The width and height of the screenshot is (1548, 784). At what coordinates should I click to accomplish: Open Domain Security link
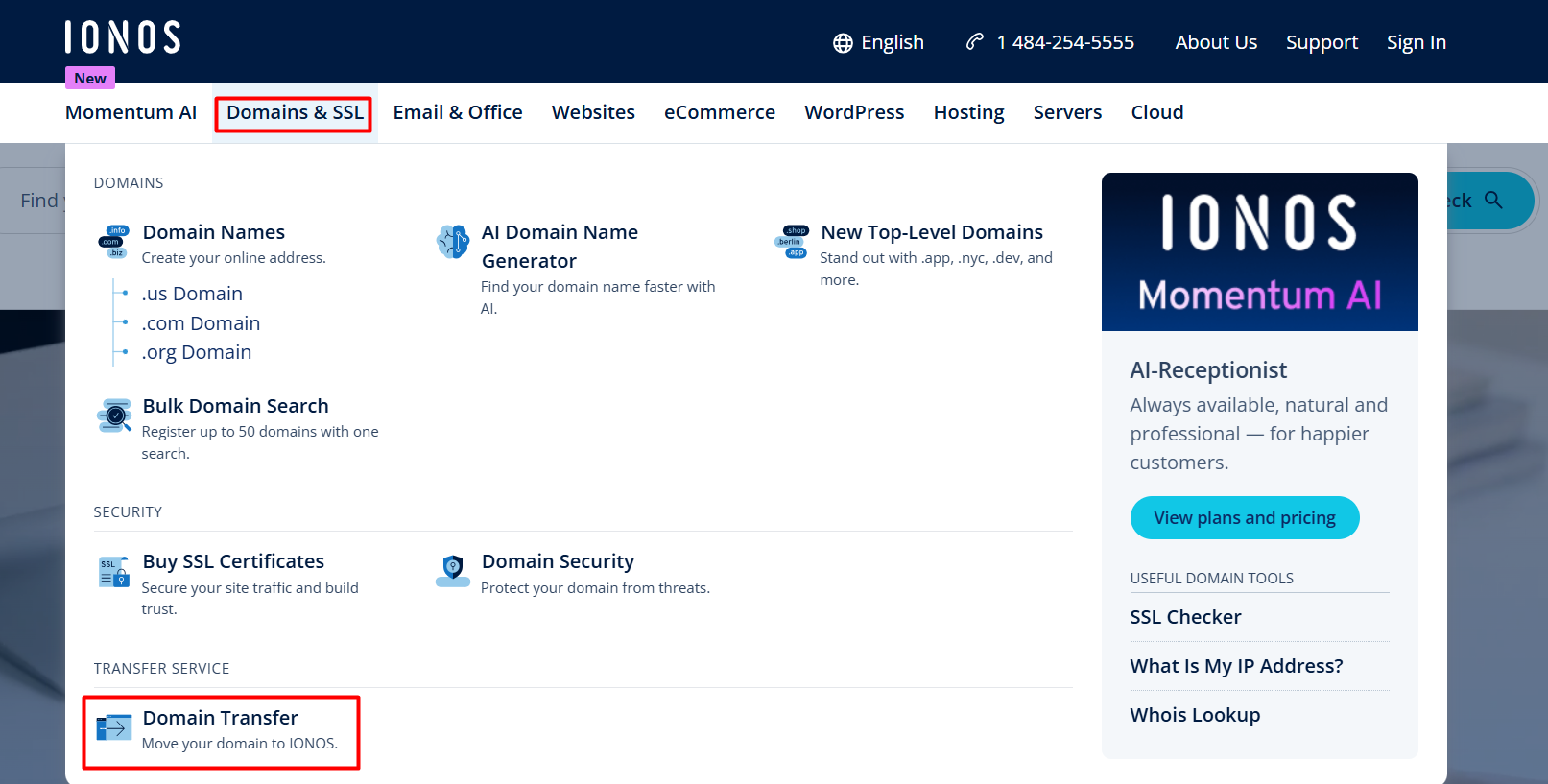point(558,561)
